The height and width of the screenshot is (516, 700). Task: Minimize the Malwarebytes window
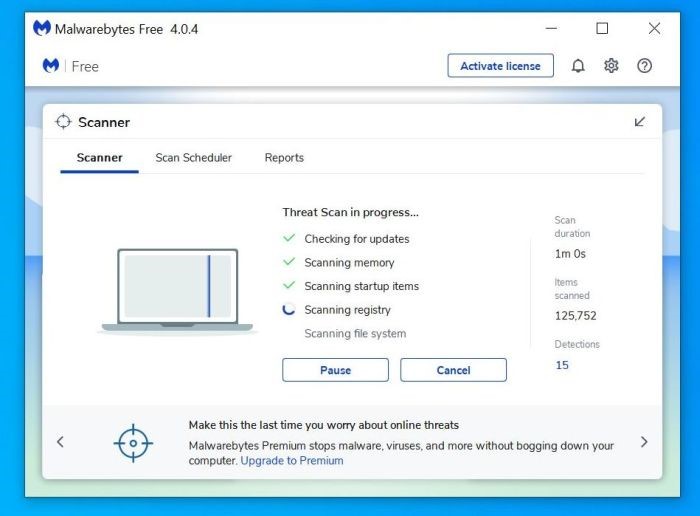(551, 29)
